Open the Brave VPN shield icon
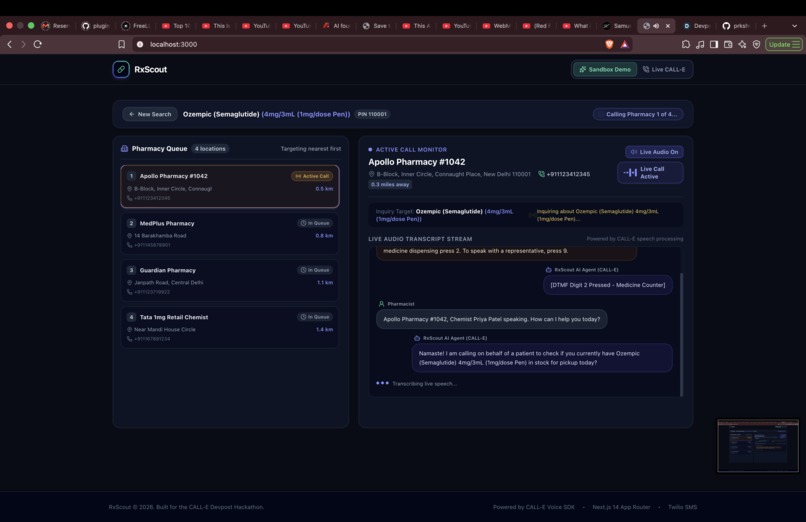Viewport: 806px width, 522px height. coord(756,44)
